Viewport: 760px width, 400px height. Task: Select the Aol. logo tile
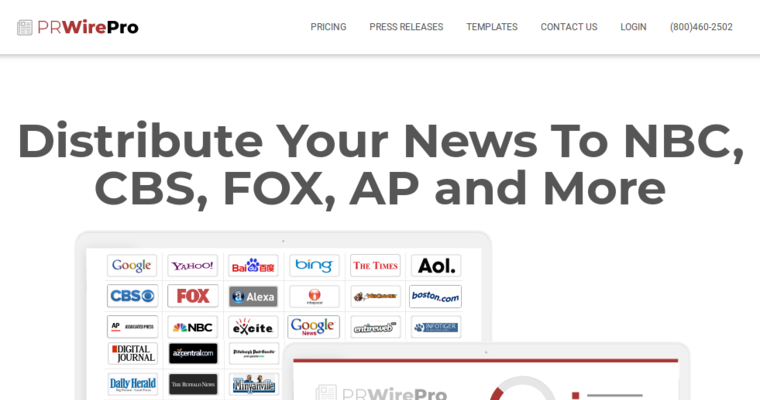pos(436,266)
